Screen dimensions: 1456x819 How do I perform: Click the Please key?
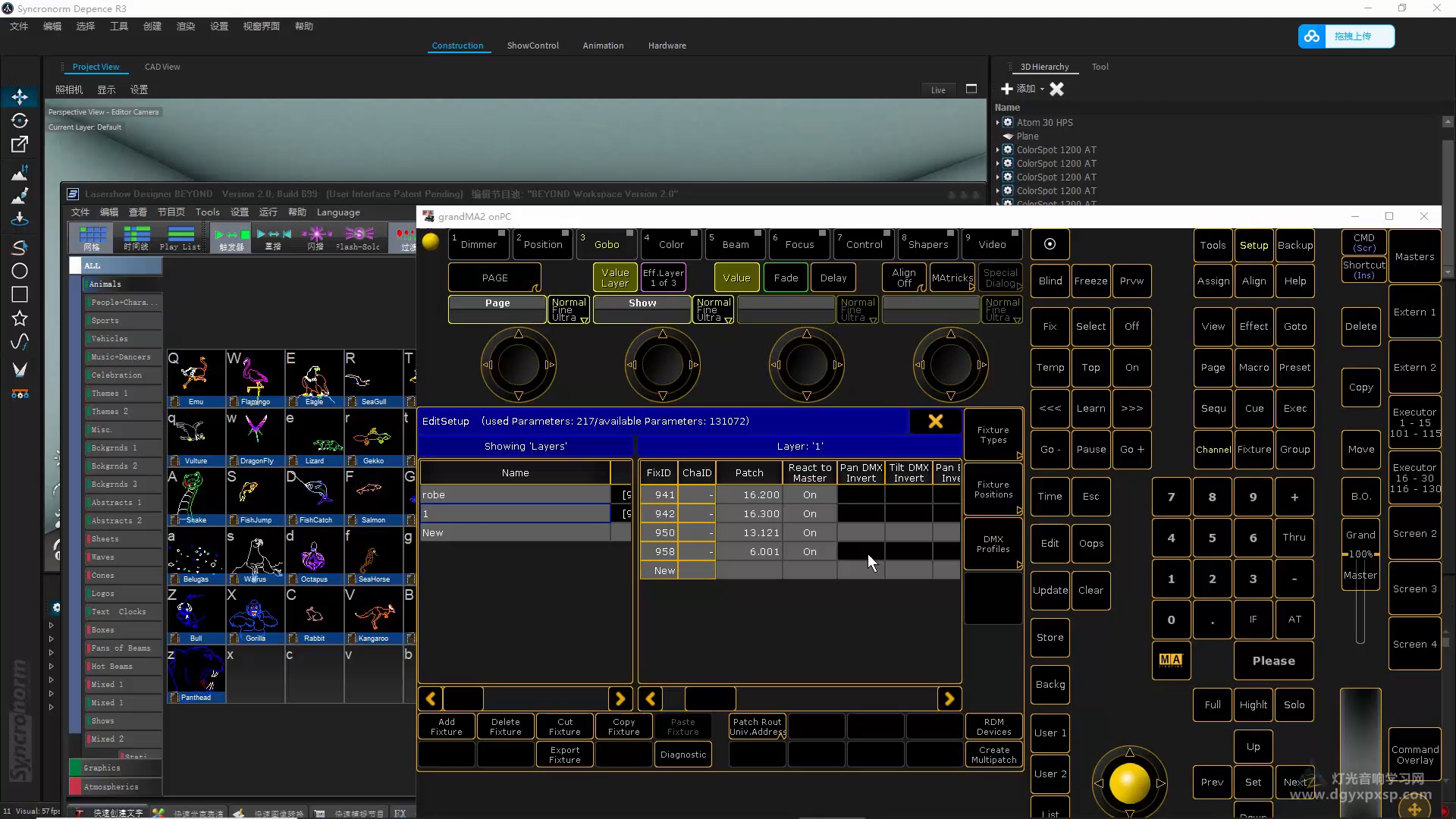(x=1273, y=661)
